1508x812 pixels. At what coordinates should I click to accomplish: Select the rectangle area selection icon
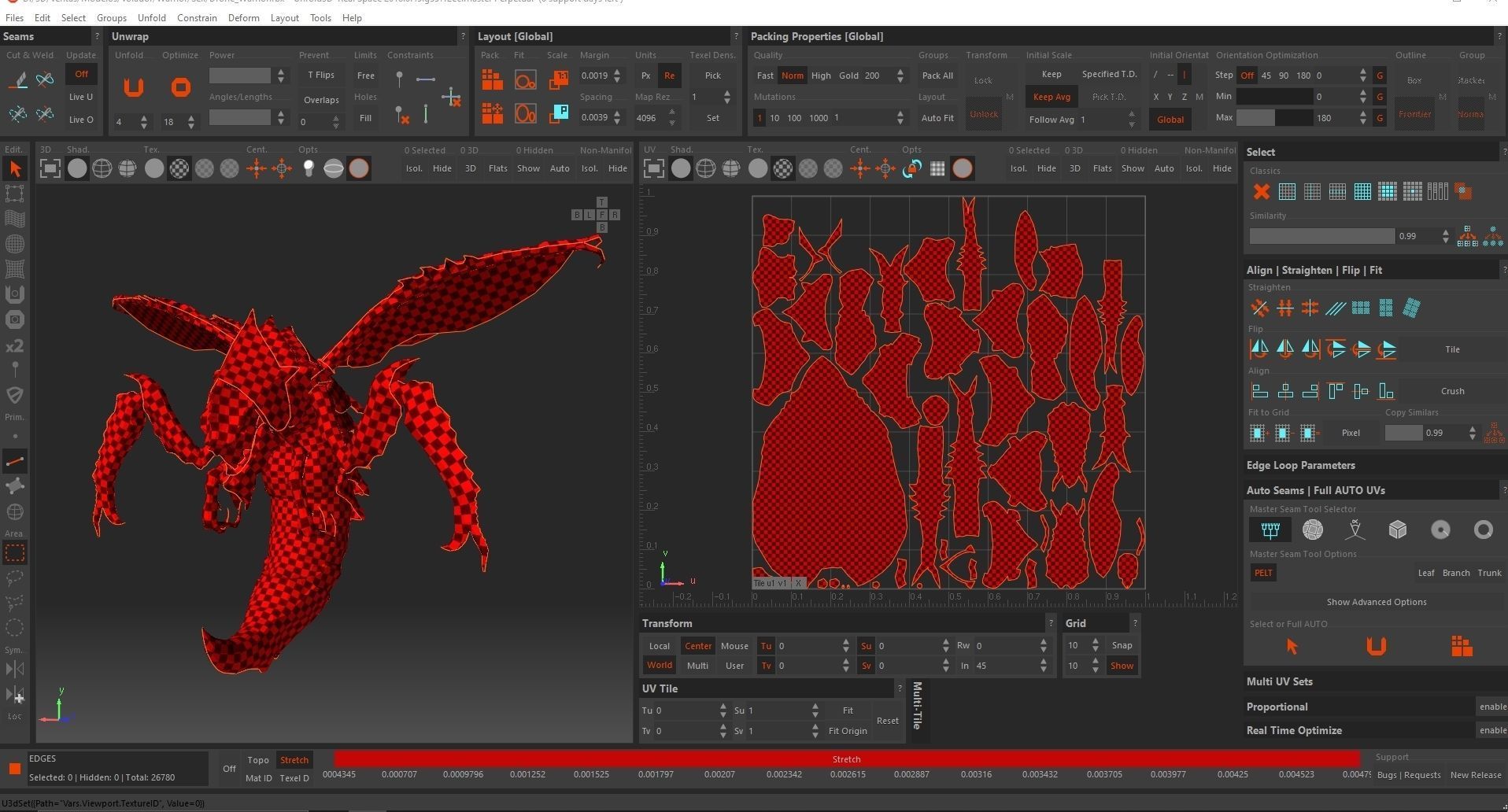pos(15,553)
